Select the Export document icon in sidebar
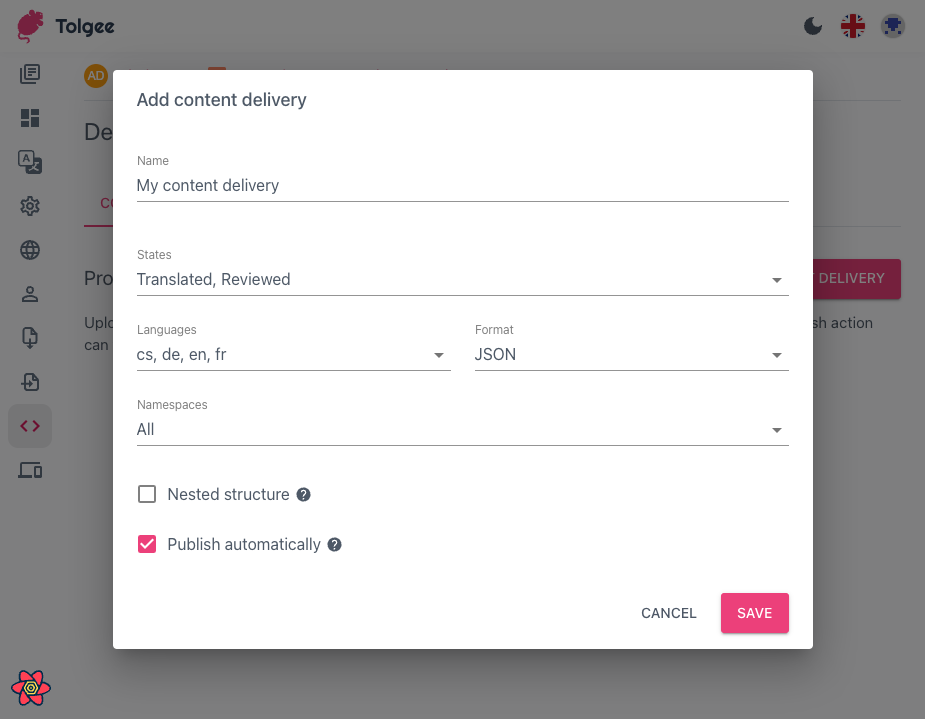925x719 pixels. [30, 338]
